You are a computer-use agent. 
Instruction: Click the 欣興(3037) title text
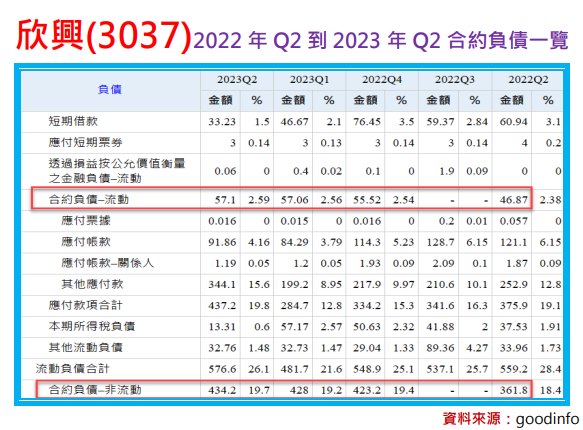tap(104, 36)
